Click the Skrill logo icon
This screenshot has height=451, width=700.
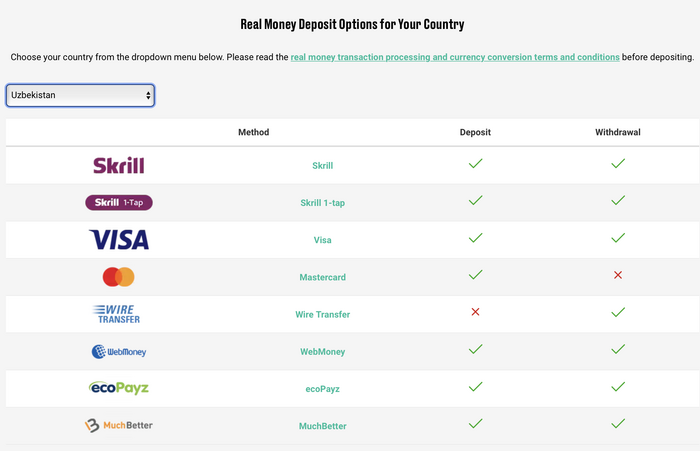pyautogui.click(x=119, y=165)
